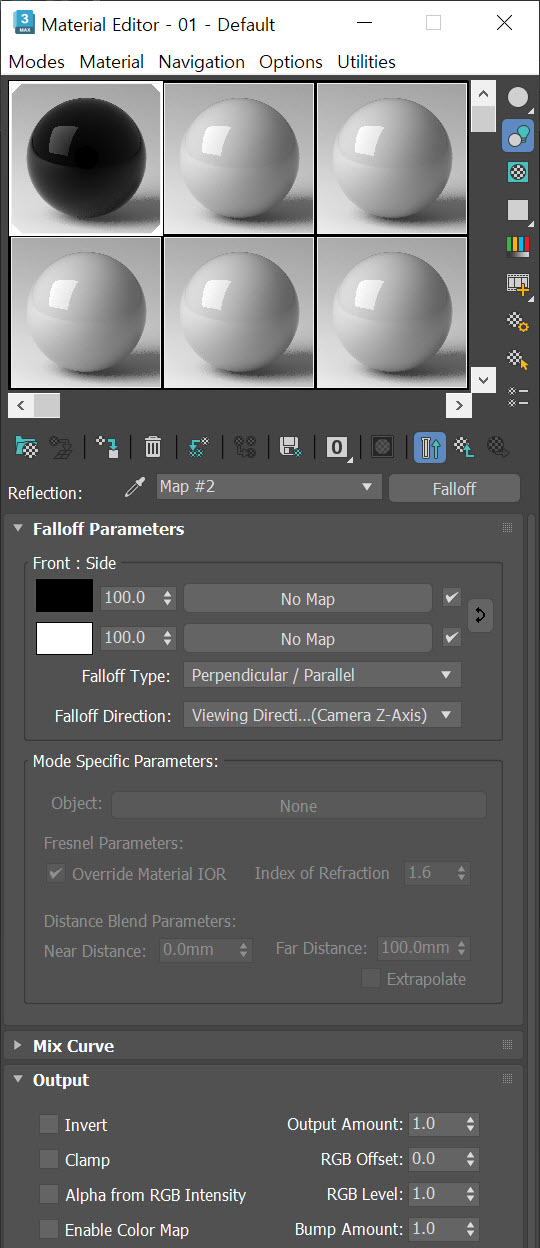Collapse the Output rollout
Viewport: 540px width, 1248px height.
[18, 1080]
